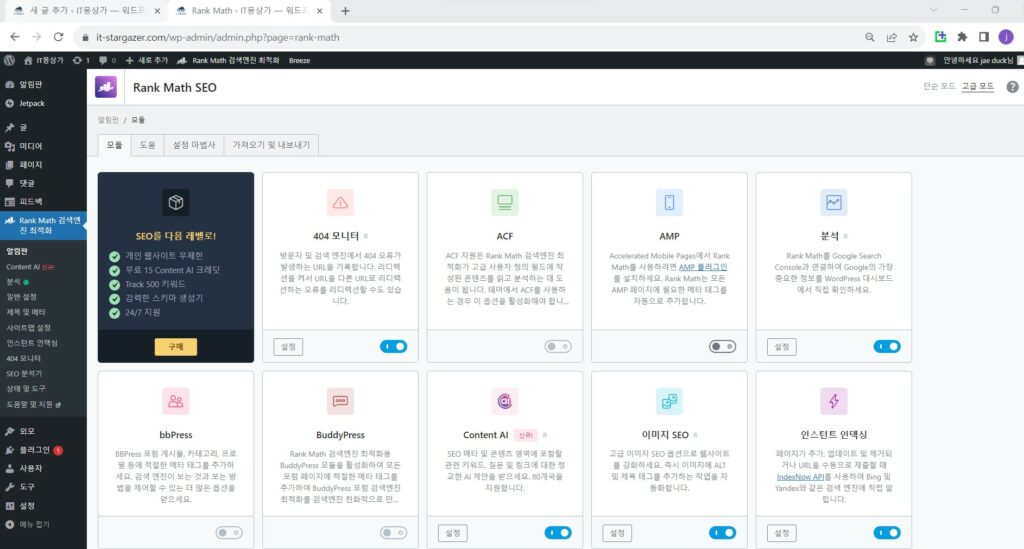
Task: Click 알림판 in the breadcrumb
Action: click(108, 120)
